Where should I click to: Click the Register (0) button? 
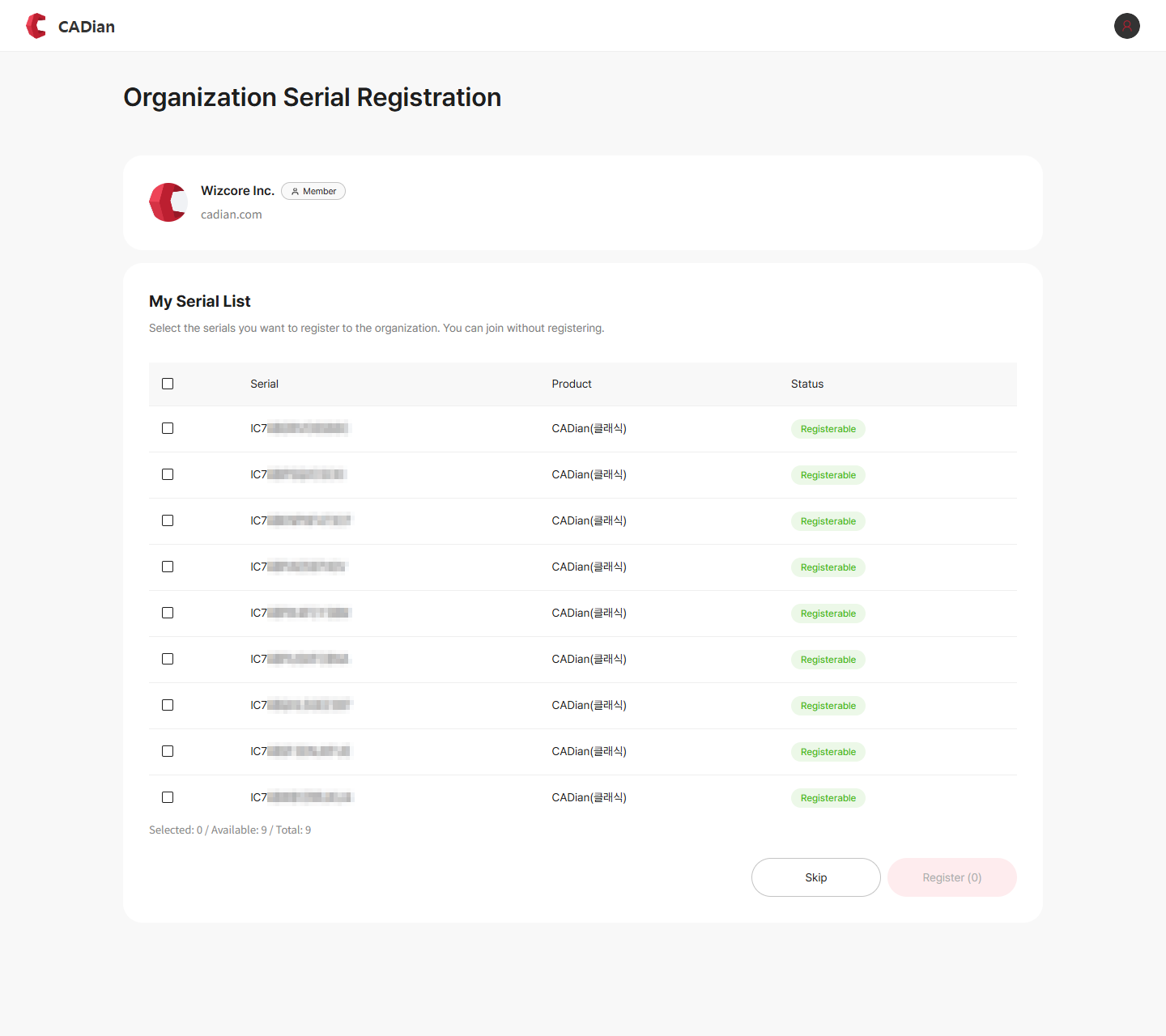pyautogui.click(x=952, y=877)
